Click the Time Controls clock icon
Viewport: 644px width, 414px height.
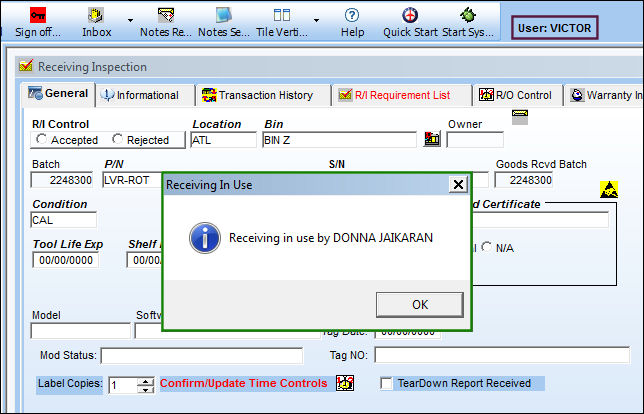click(345, 383)
